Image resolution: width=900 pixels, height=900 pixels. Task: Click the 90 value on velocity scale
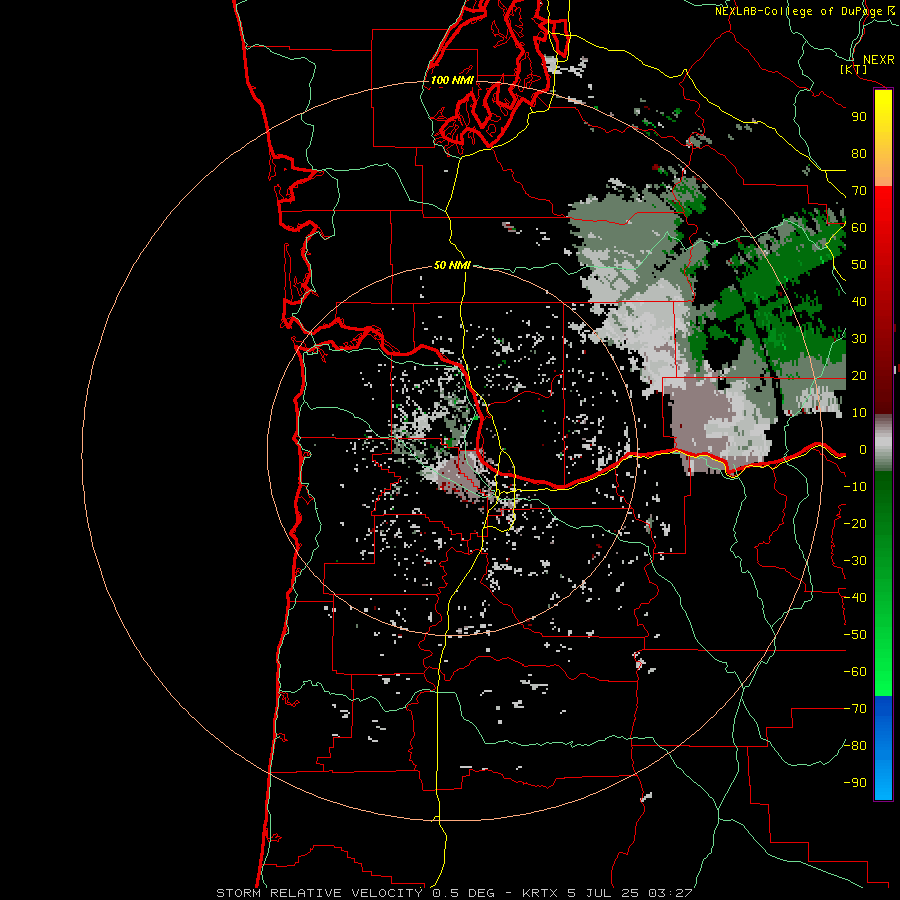click(x=859, y=117)
